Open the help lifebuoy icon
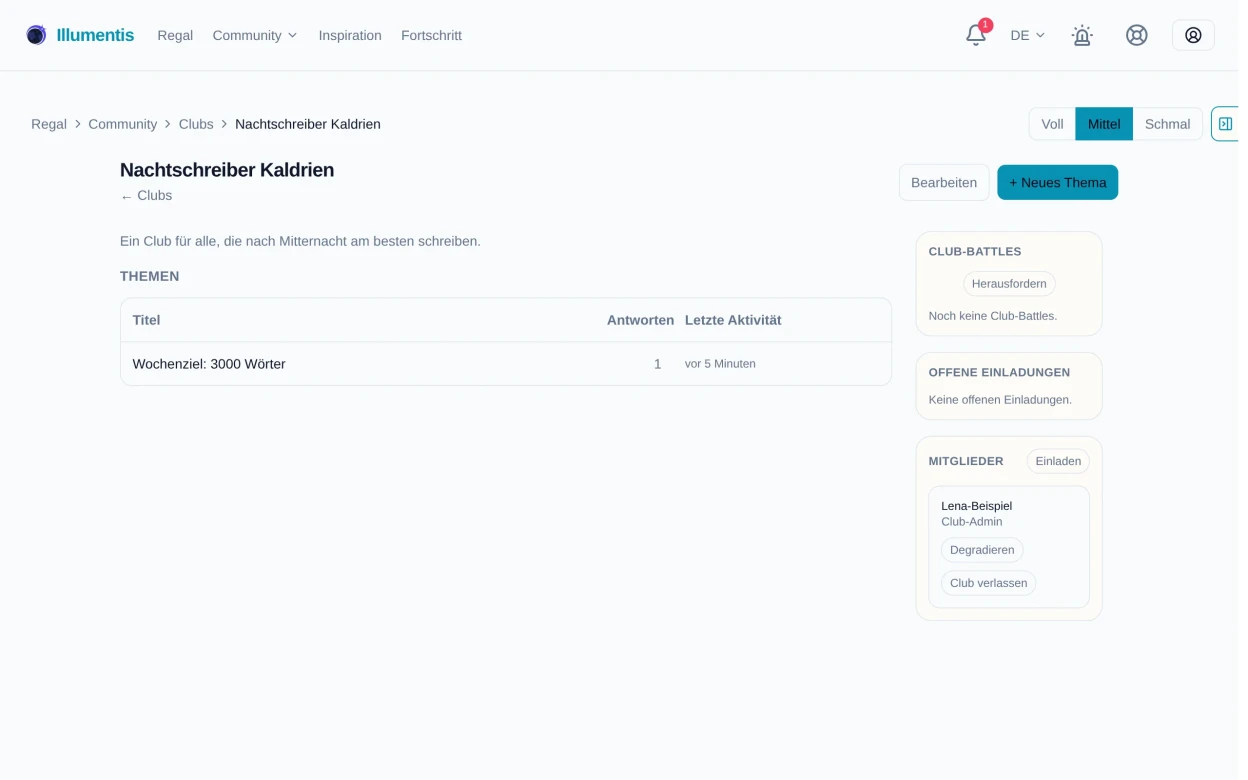This screenshot has height=780, width=1248. (x=1137, y=35)
